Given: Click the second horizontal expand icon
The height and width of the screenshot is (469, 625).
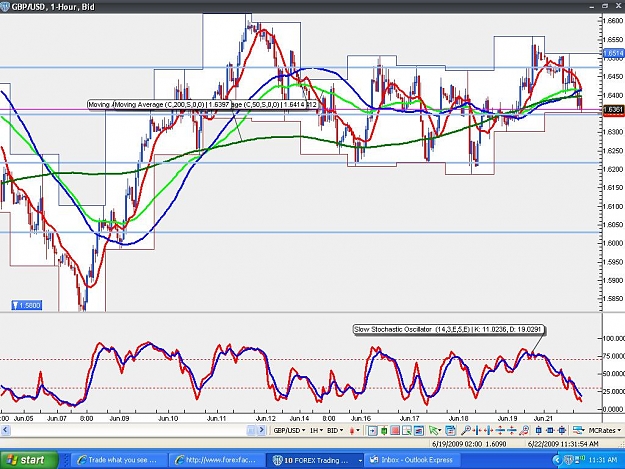Looking at the screenshot, I should [489, 430].
